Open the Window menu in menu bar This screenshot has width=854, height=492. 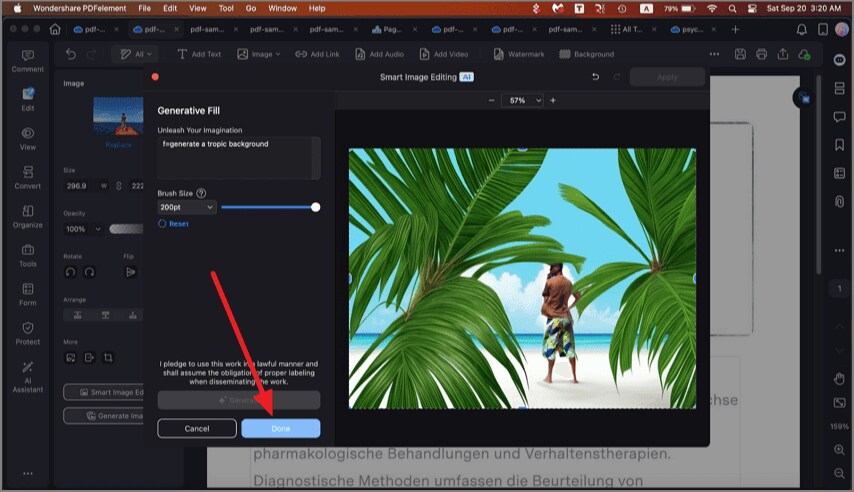click(282, 8)
